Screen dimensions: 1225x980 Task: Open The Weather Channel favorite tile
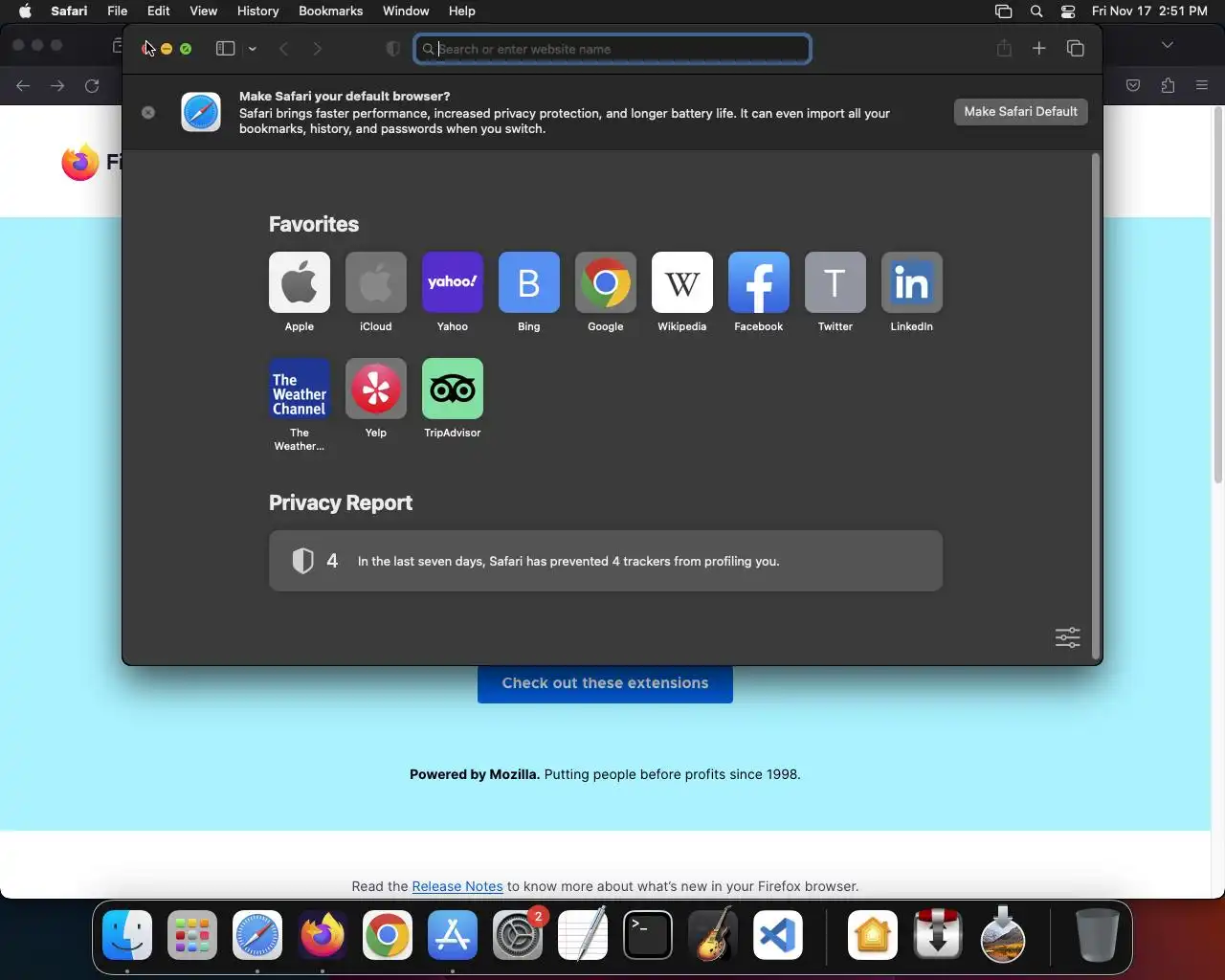coord(300,389)
